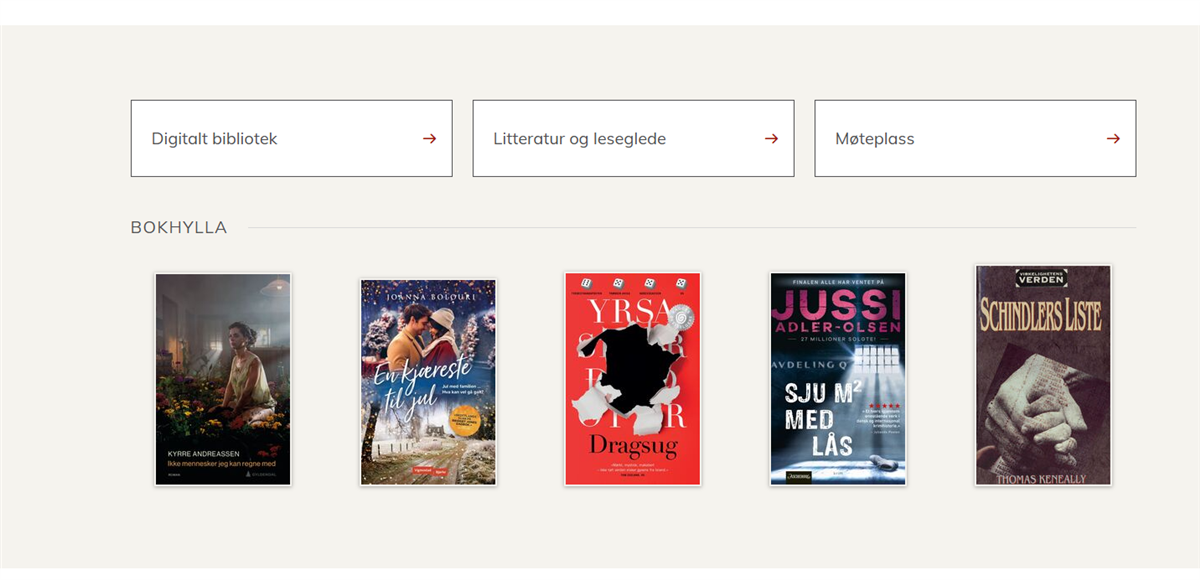Open the Schindlers liste book cover
This screenshot has width=1200, height=580.
(x=1043, y=375)
